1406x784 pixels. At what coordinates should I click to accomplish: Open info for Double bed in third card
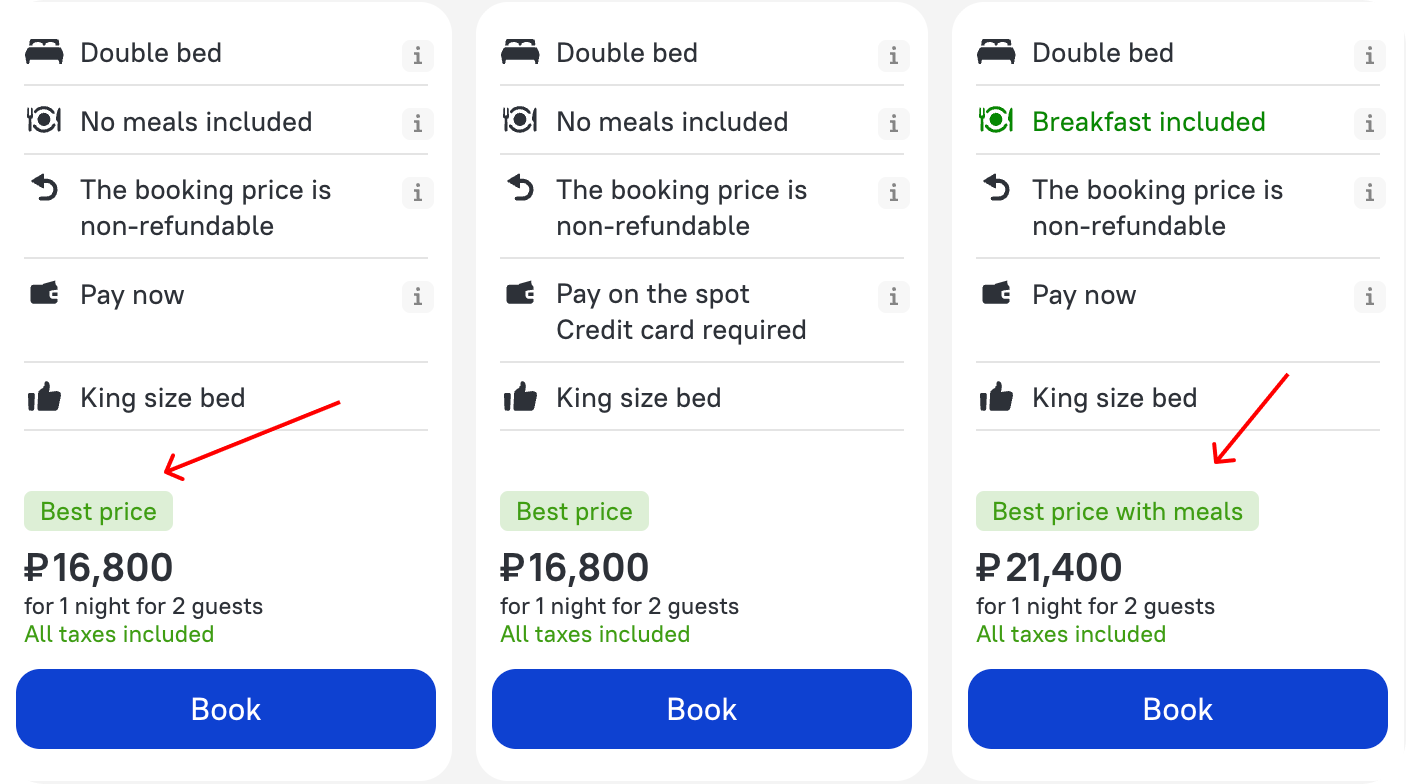1369,56
